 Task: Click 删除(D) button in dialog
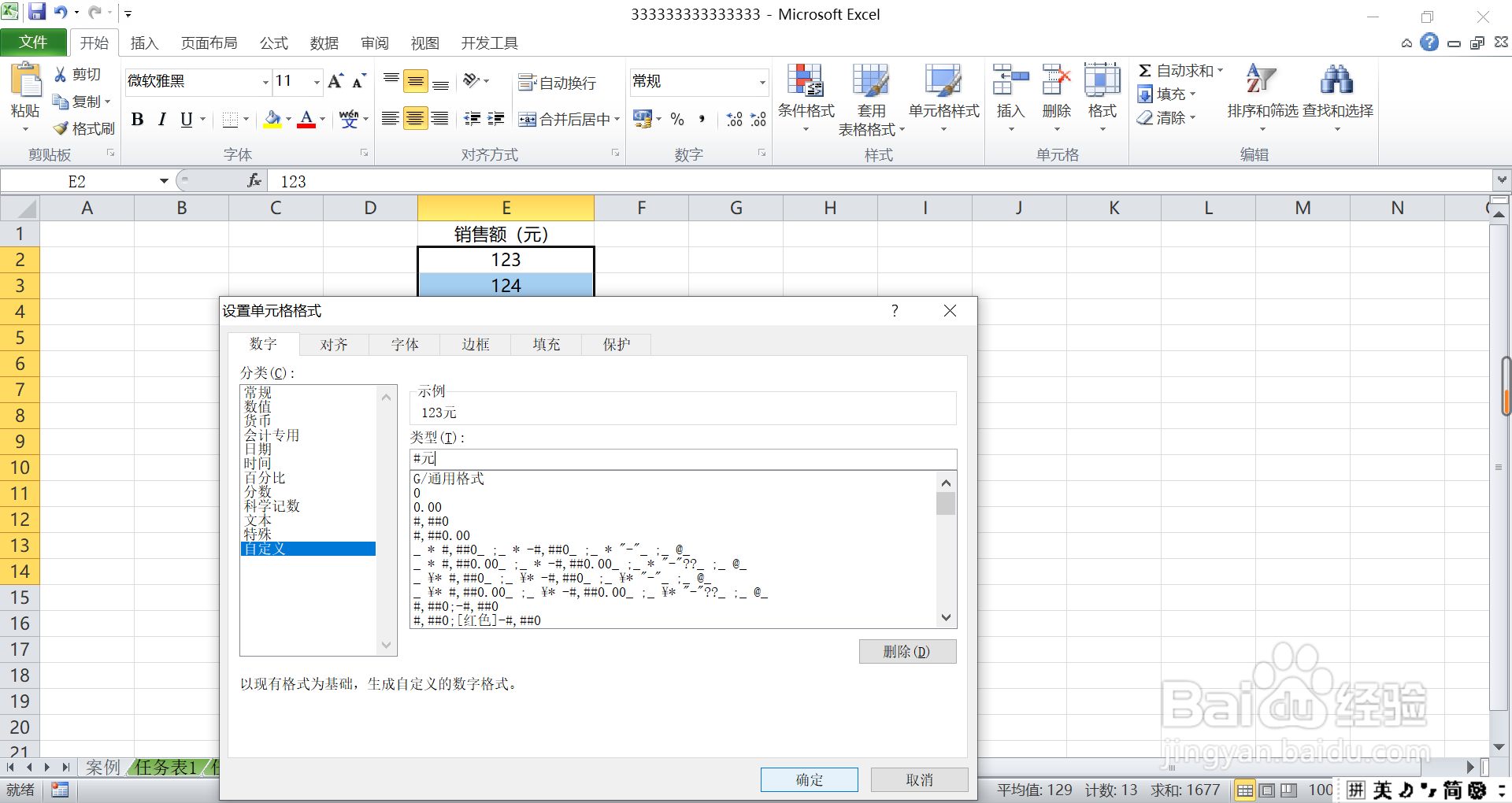click(x=907, y=652)
